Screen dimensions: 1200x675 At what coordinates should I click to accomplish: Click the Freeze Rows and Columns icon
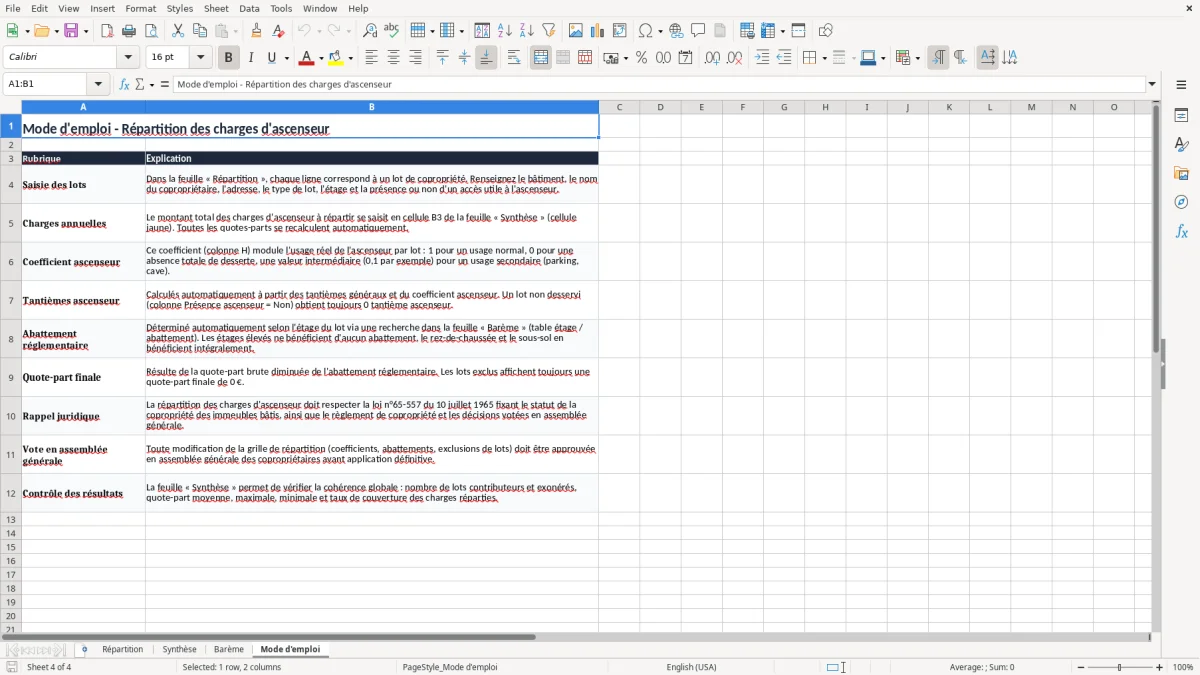point(768,31)
